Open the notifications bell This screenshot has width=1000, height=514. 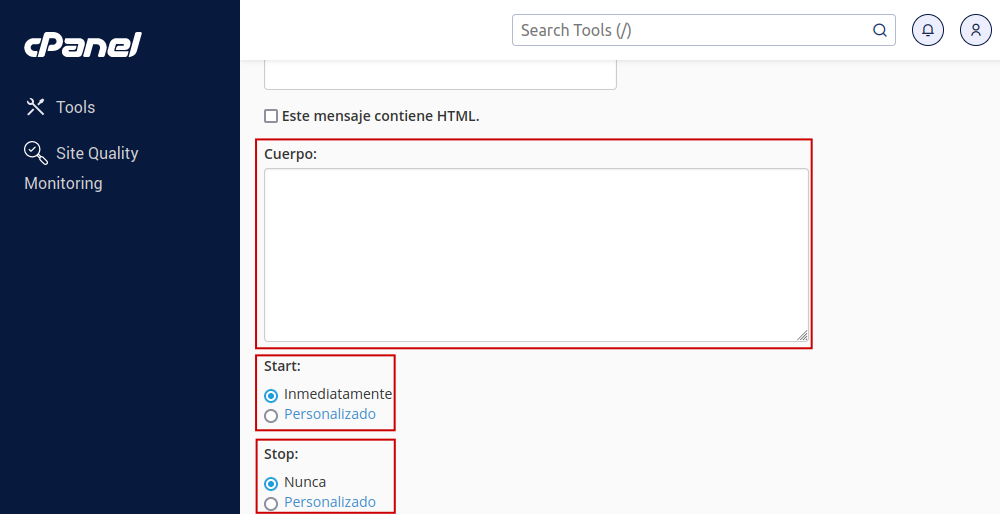pyautogui.click(x=928, y=30)
